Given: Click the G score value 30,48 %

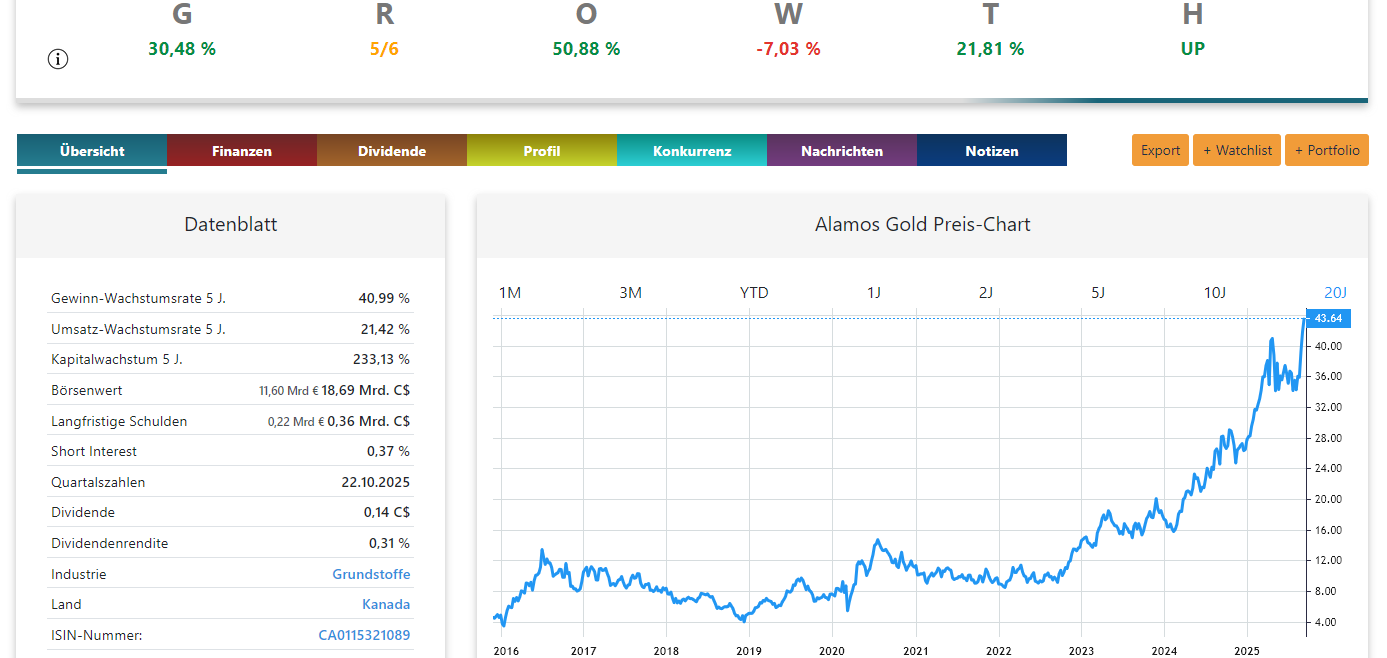Looking at the screenshot, I should [182, 48].
